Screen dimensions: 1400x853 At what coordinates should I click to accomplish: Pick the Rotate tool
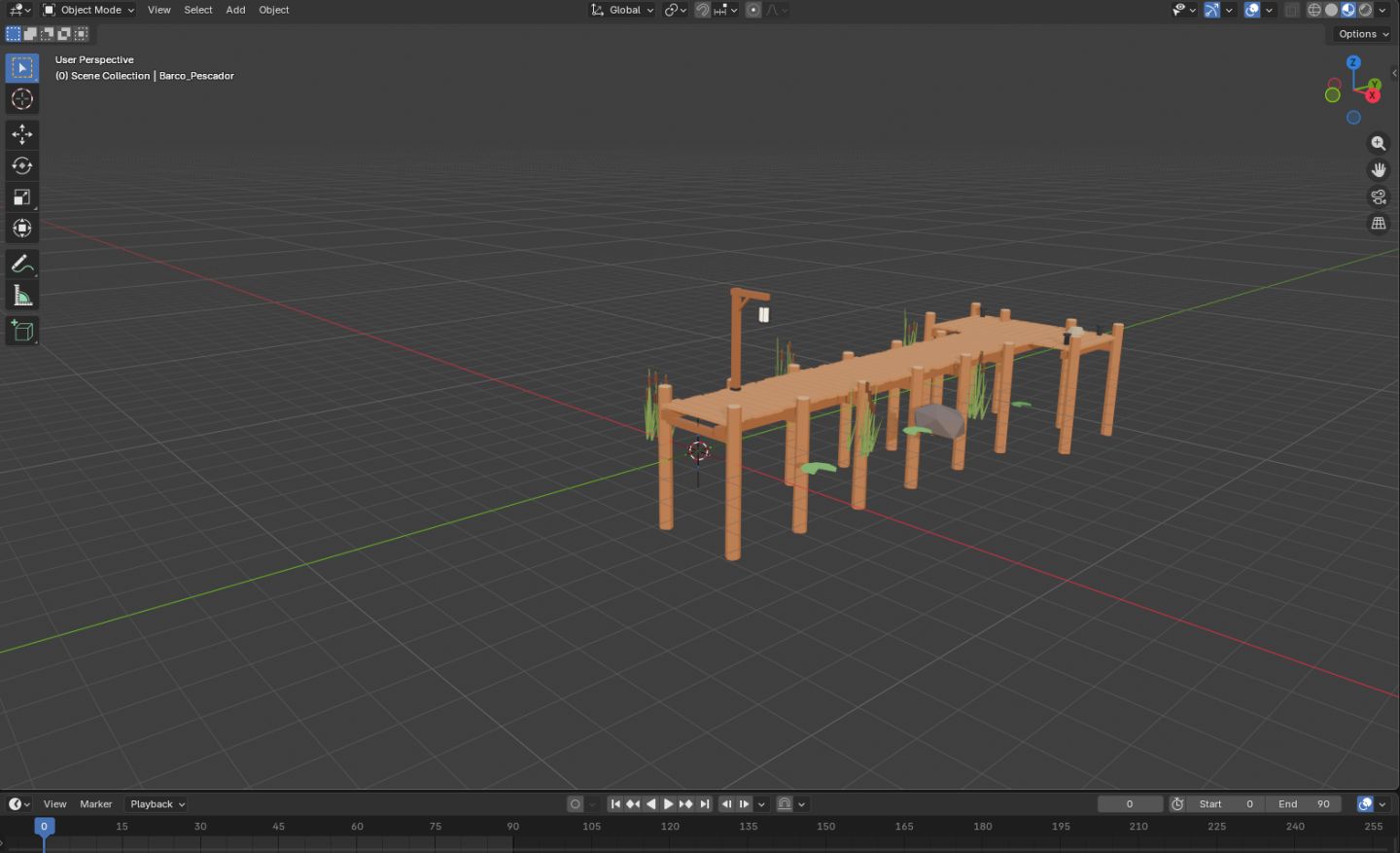coord(22,166)
